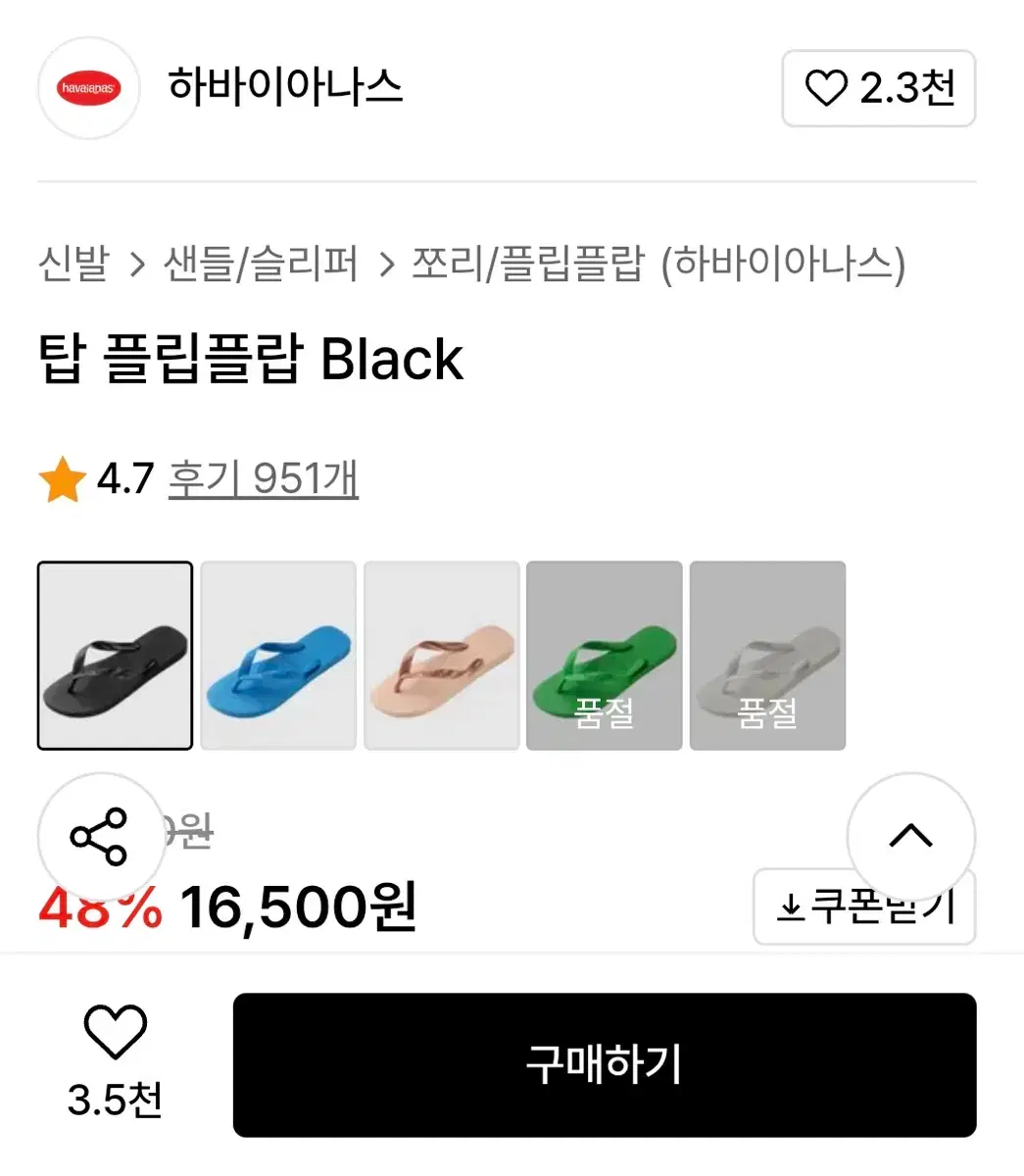
Task: Click the 구매하기 purchase button
Action: [605, 1065]
